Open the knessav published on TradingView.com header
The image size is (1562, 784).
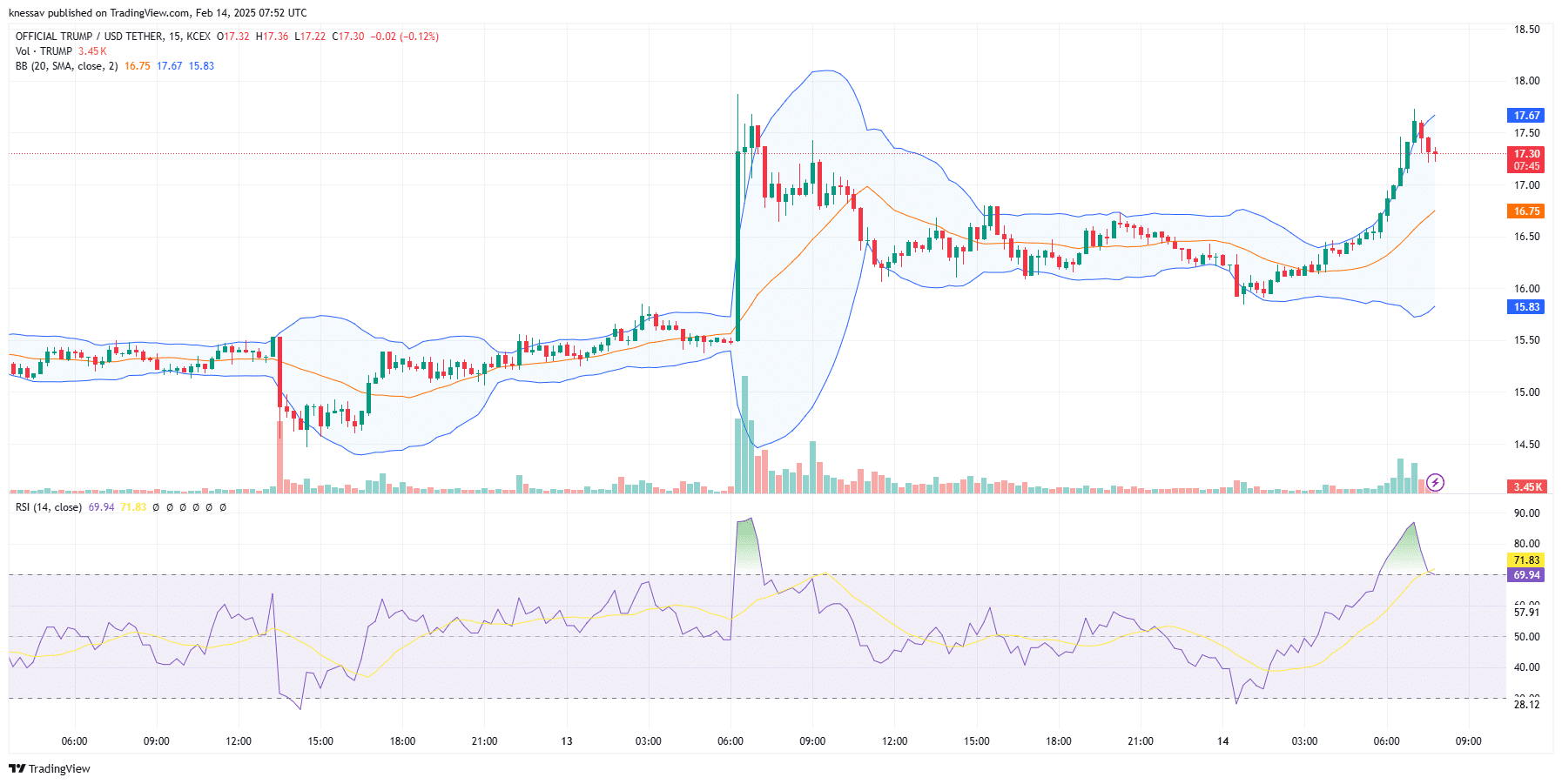pyautogui.click(x=158, y=13)
